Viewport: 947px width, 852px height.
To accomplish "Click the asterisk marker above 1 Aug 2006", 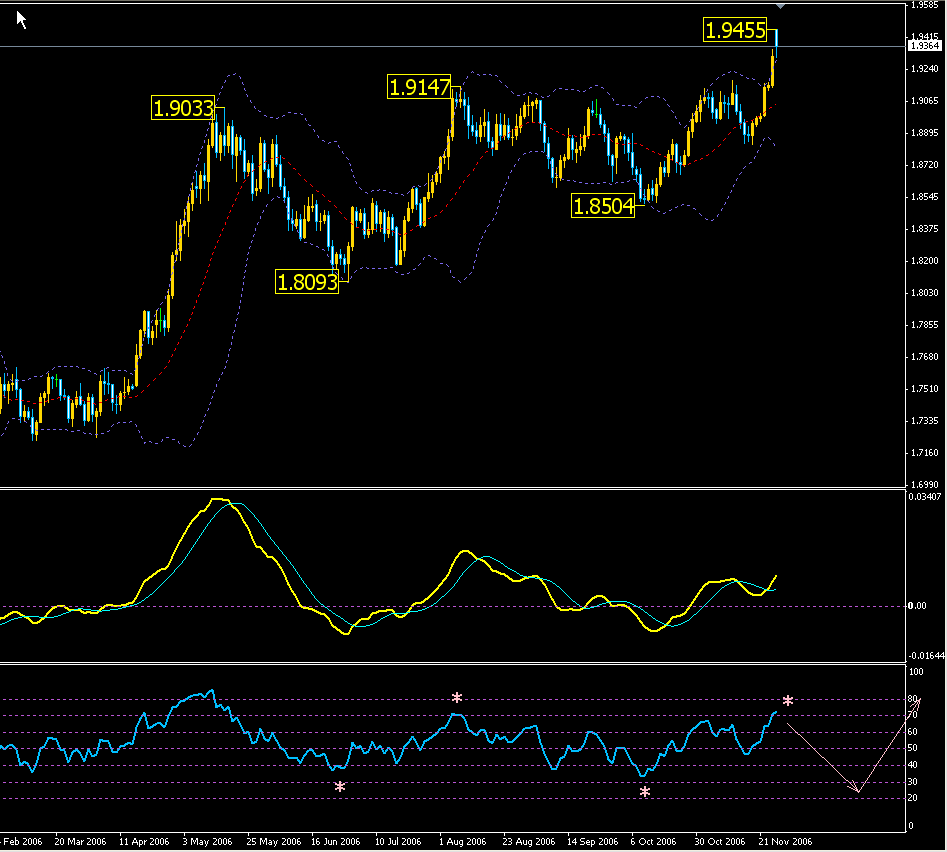I will pos(457,698).
